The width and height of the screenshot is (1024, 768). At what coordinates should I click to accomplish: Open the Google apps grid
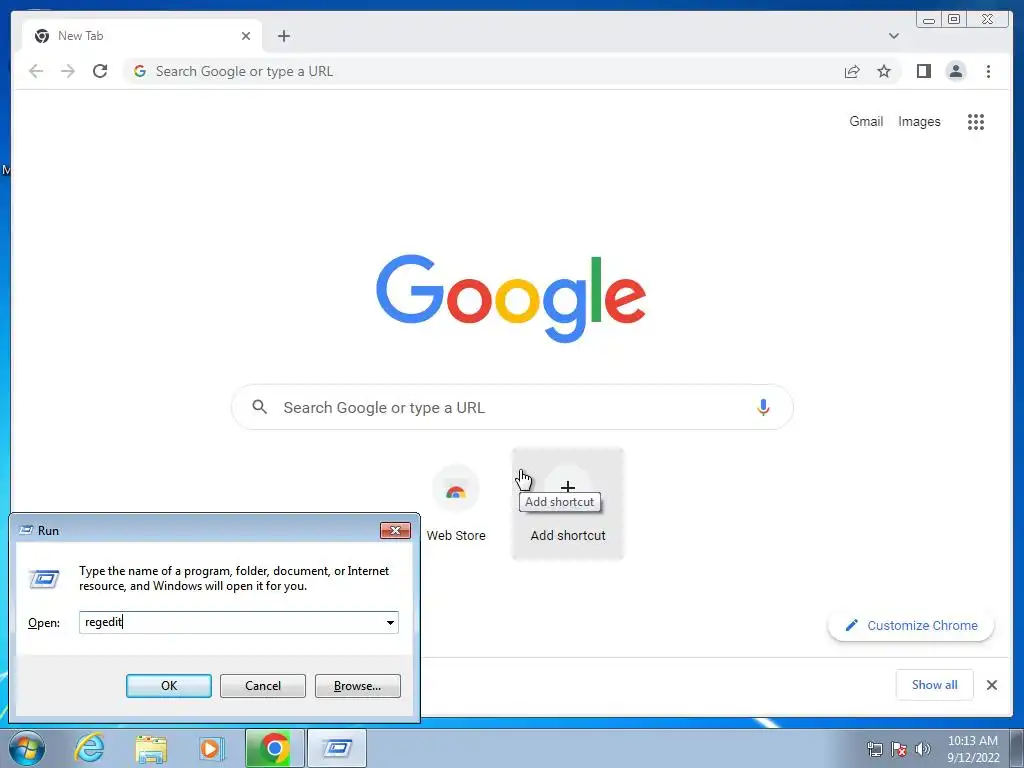pos(976,121)
